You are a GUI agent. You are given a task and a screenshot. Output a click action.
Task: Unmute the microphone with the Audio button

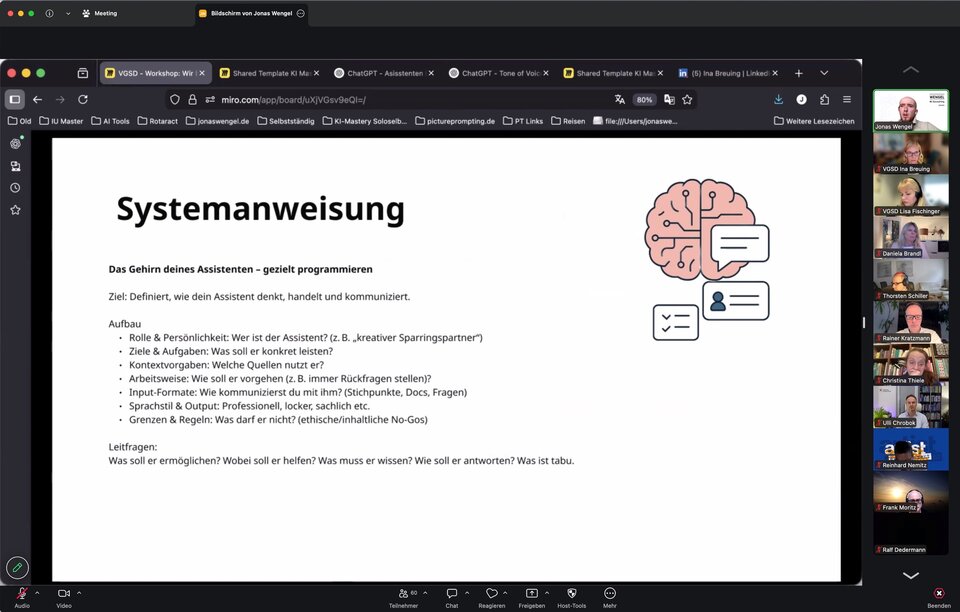click(x=21, y=594)
